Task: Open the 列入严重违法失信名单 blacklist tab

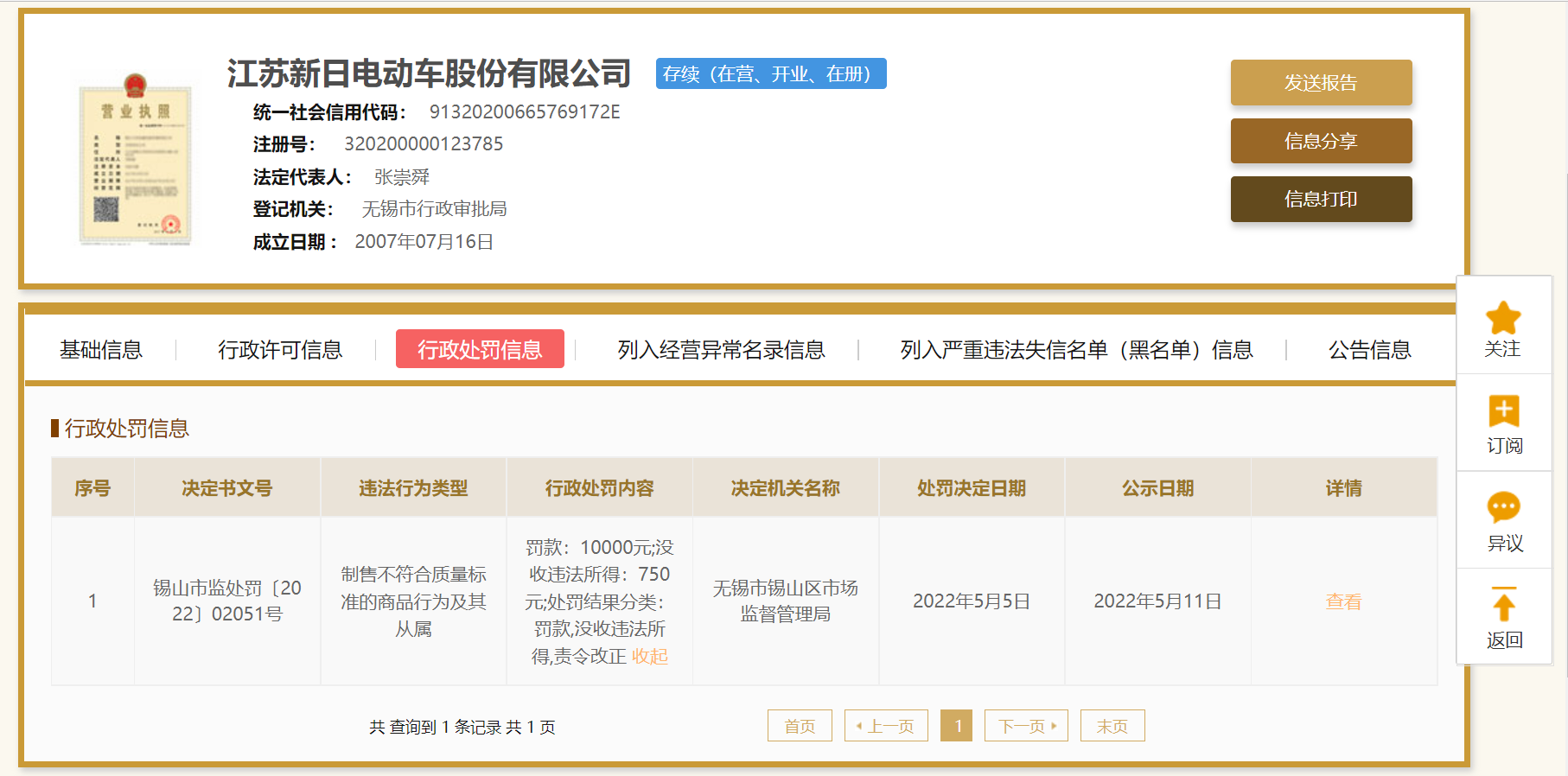Action: pos(1076,350)
